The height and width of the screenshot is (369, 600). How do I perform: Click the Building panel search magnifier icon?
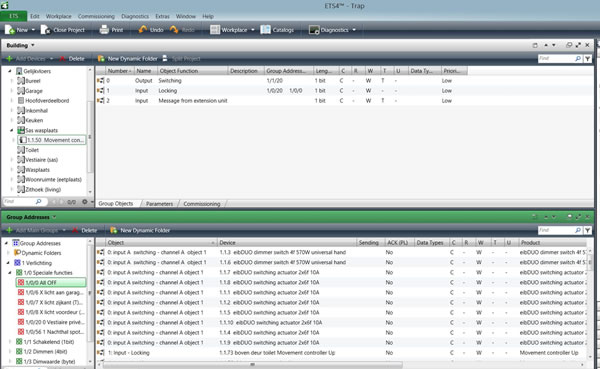coord(578,59)
